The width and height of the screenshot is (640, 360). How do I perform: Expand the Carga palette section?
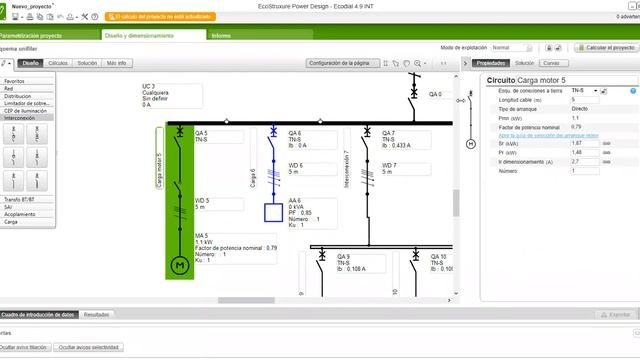27,222
